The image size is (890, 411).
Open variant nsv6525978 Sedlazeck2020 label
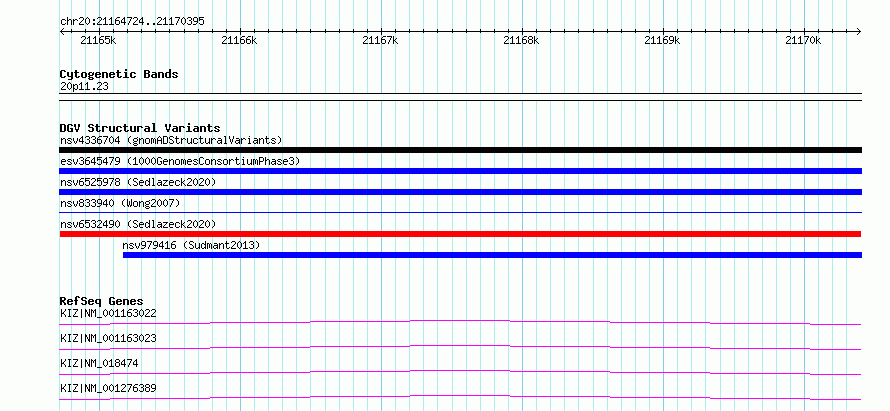(x=138, y=182)
